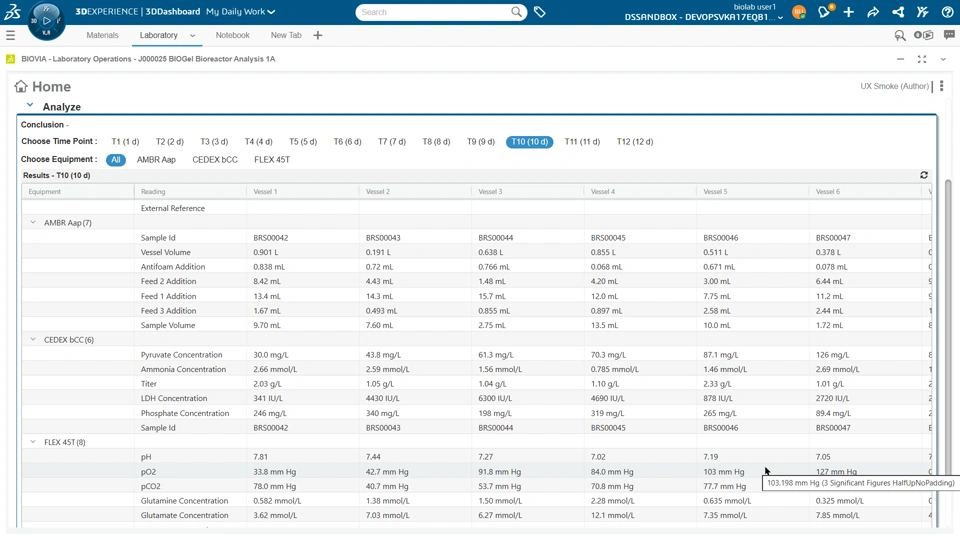Click the 3DS logo icon
The height and width of the screenshot is (540, 960).
click(12, 12)
